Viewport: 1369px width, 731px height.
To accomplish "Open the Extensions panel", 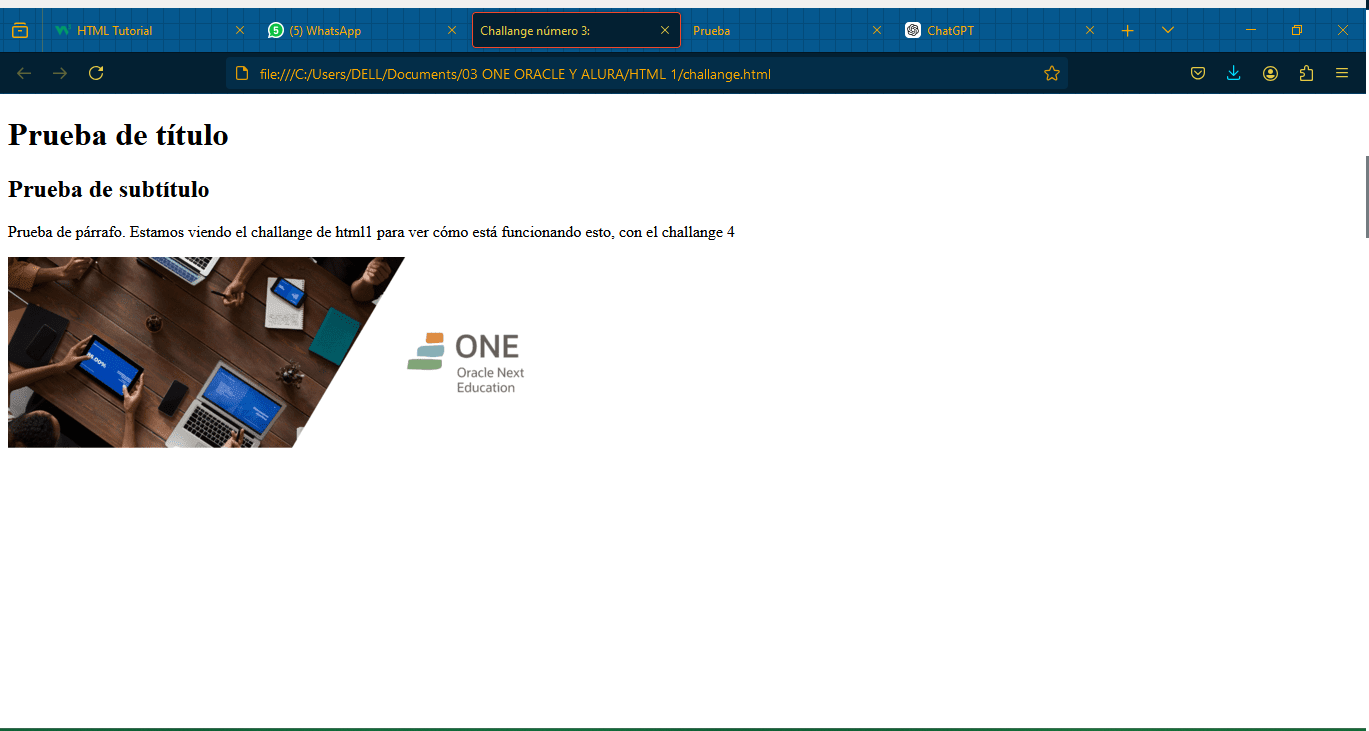I will point(1306,73).
